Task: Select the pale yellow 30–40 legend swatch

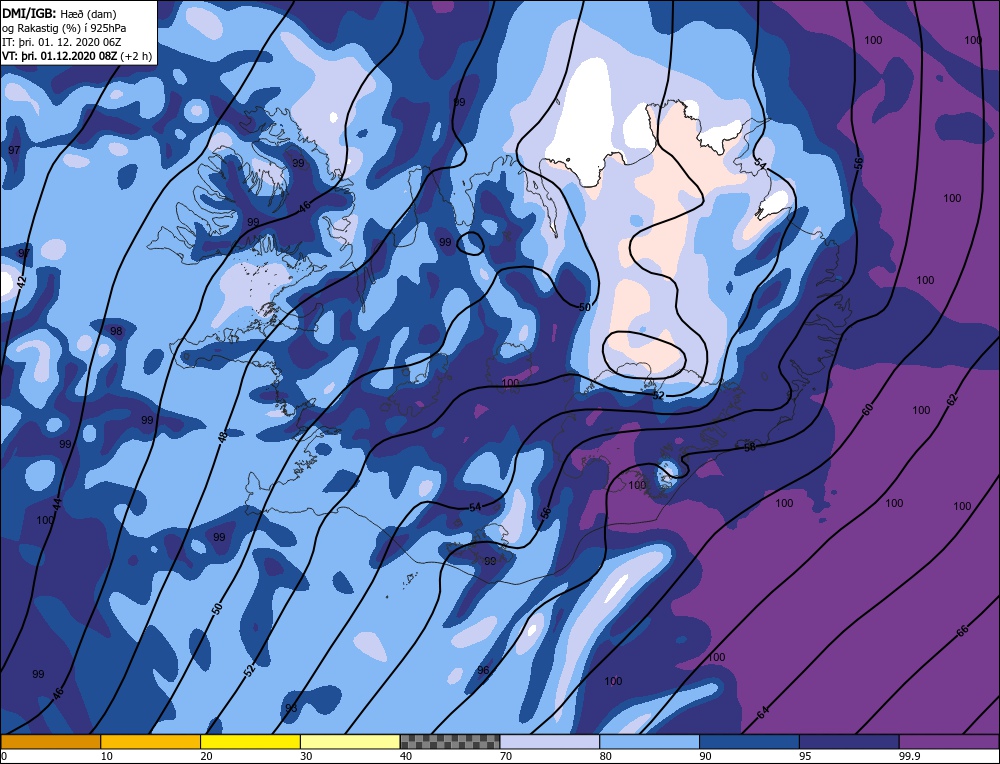Action: (x=350, y=742)
